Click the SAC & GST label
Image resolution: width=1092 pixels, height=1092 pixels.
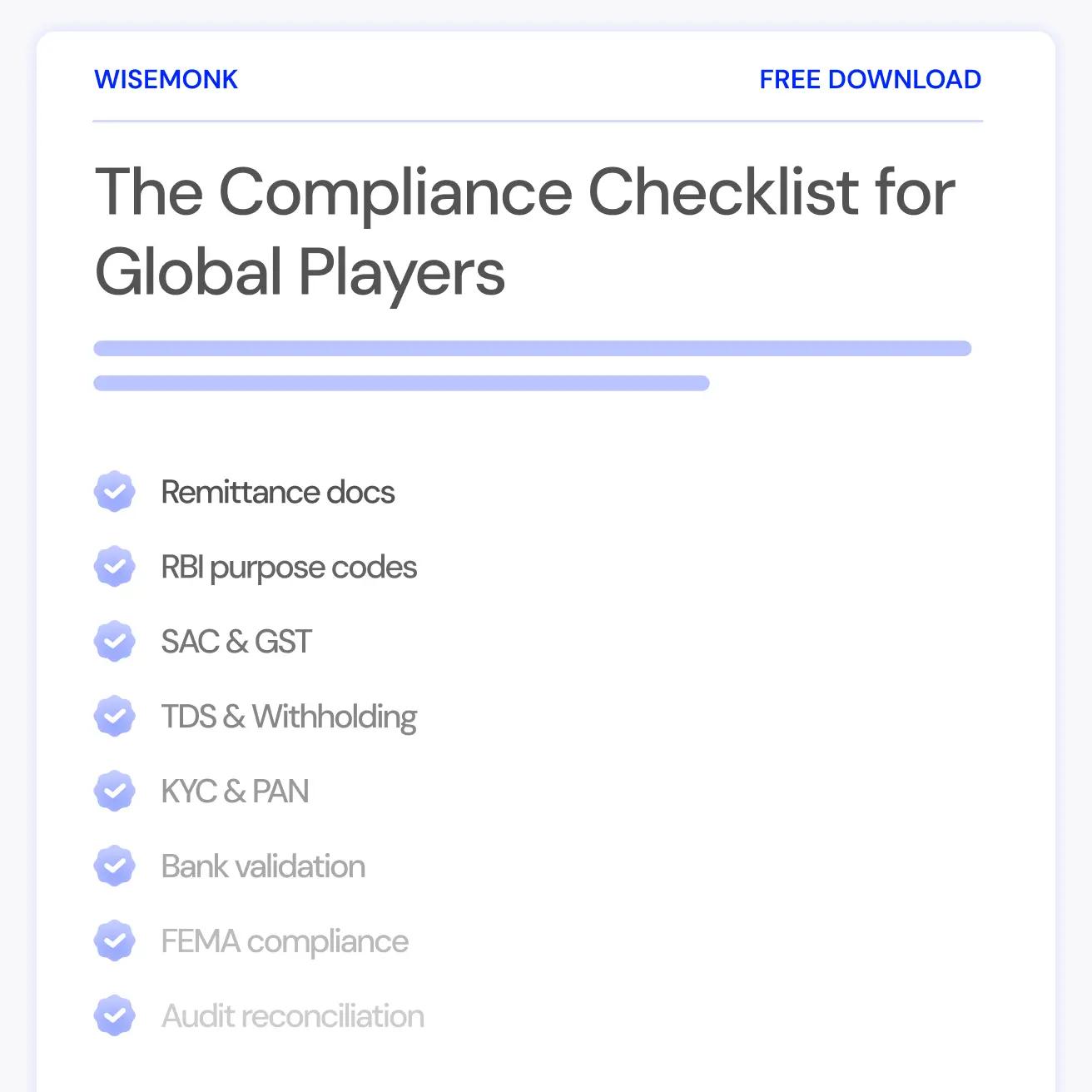point(236,642)
